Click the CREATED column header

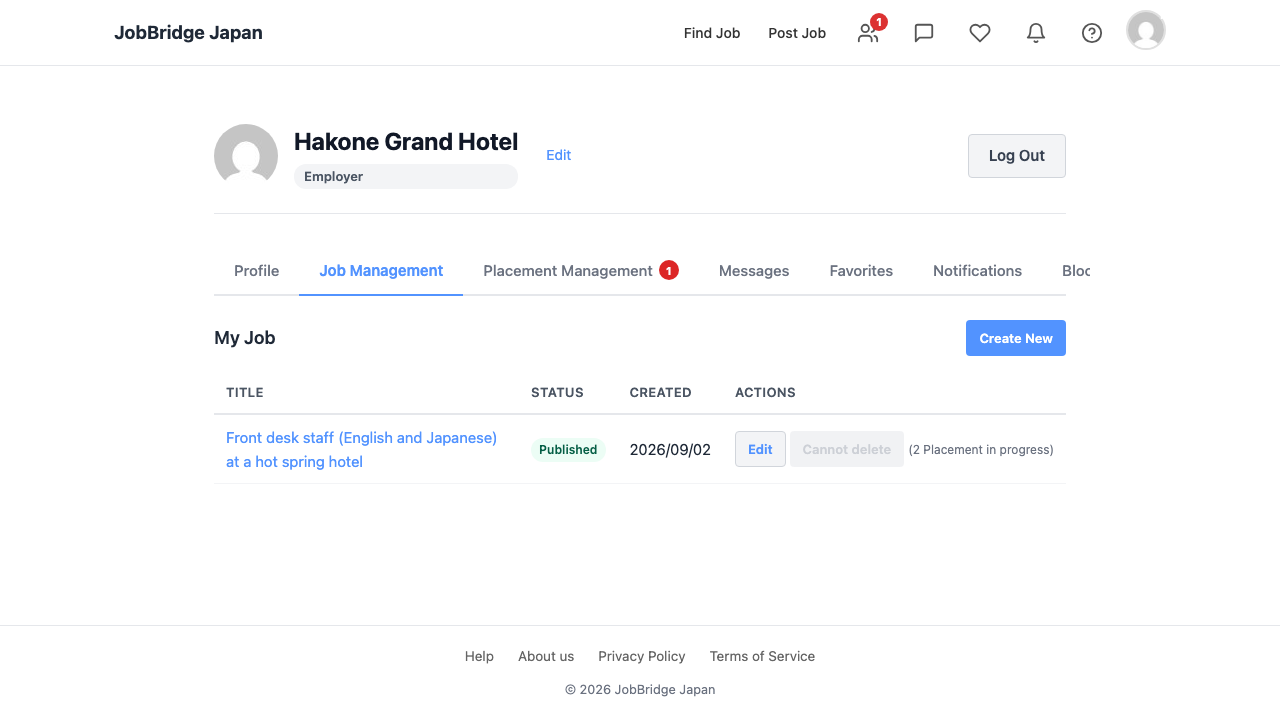coord(660,393)
